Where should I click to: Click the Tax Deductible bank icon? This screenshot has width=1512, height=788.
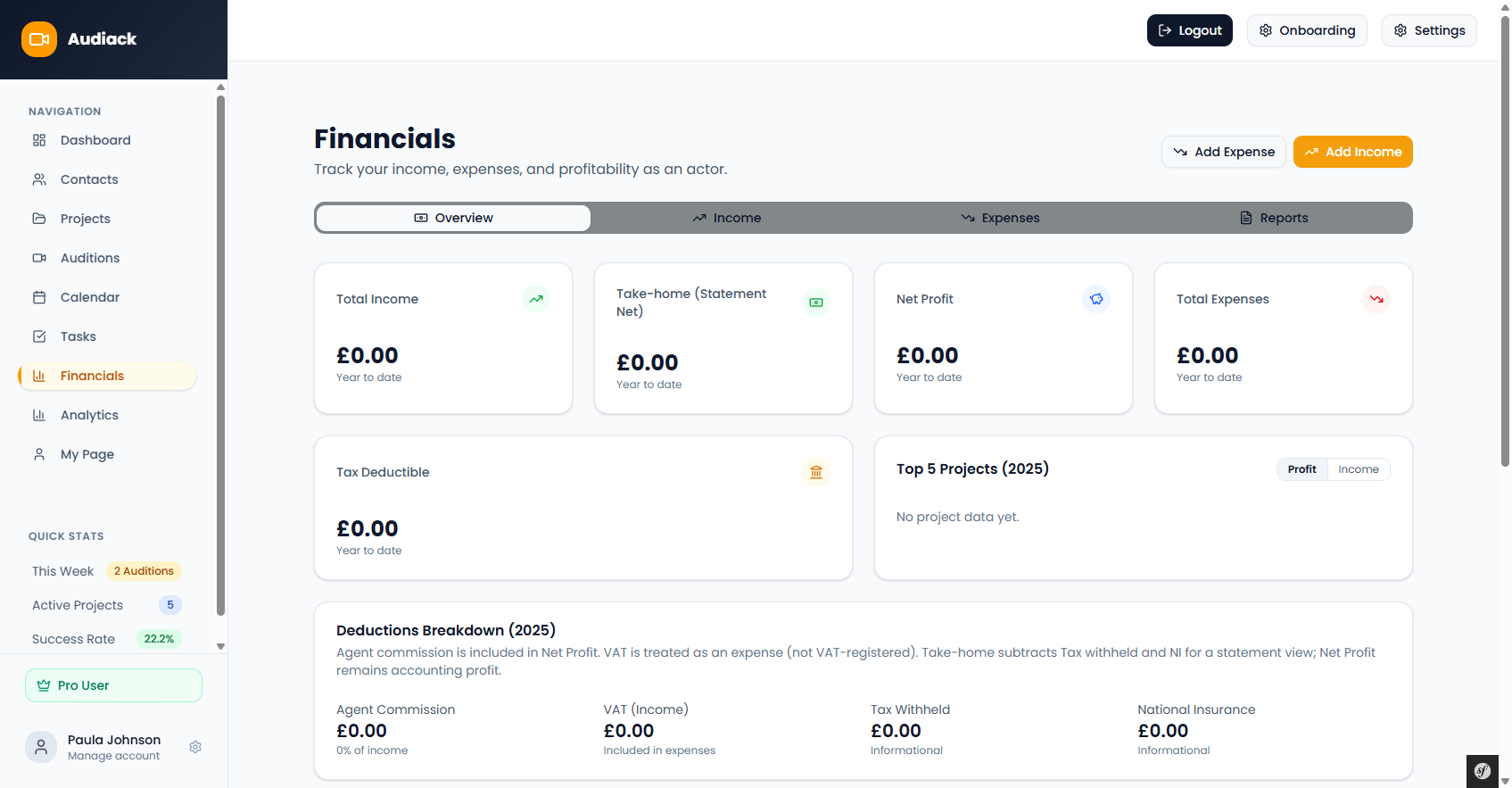816,472
